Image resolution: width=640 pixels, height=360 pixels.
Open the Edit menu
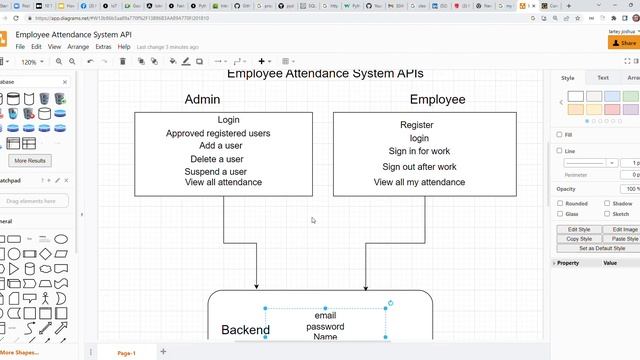point(36,47)
